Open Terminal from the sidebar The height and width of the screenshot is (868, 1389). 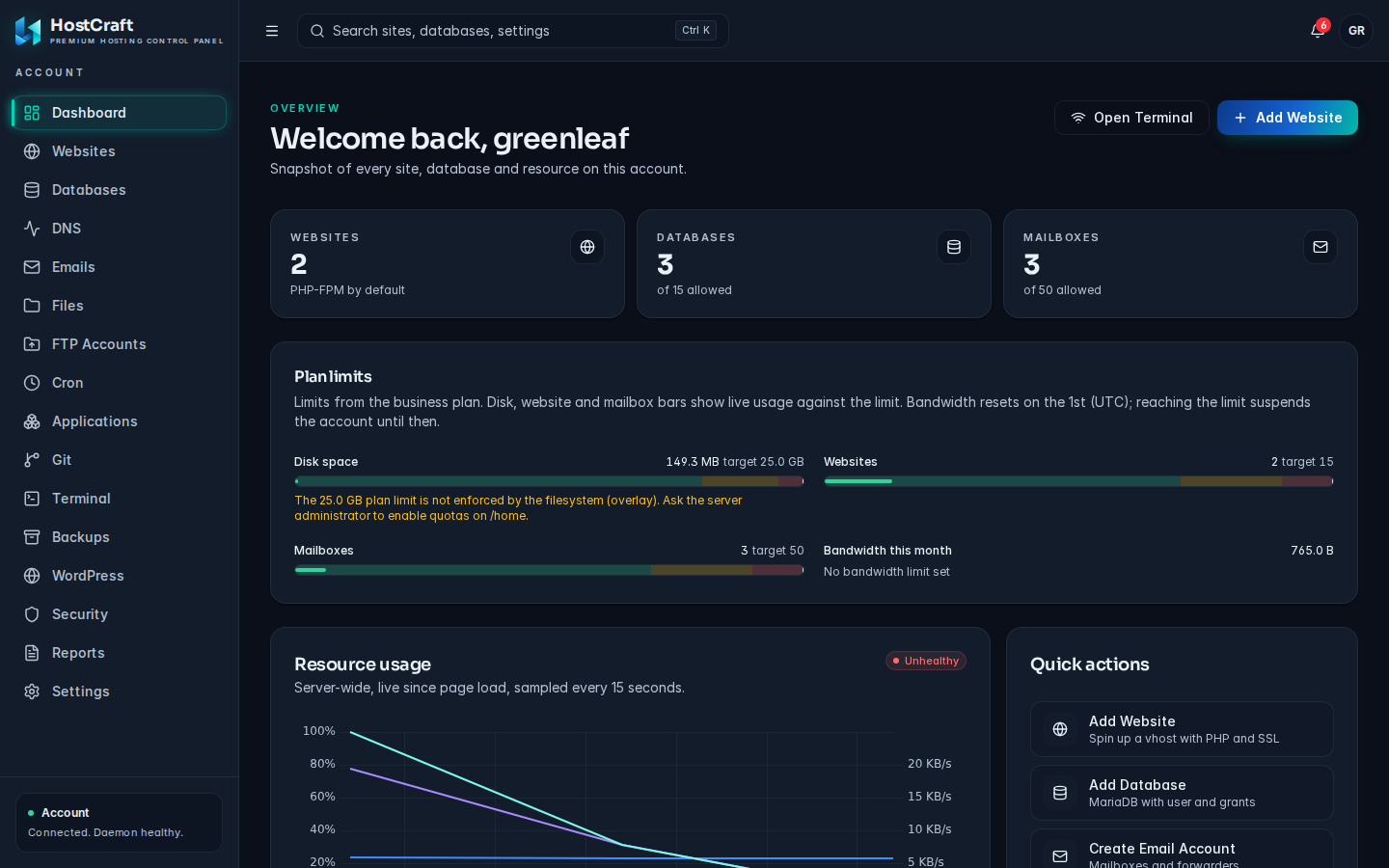coord(120,499)
